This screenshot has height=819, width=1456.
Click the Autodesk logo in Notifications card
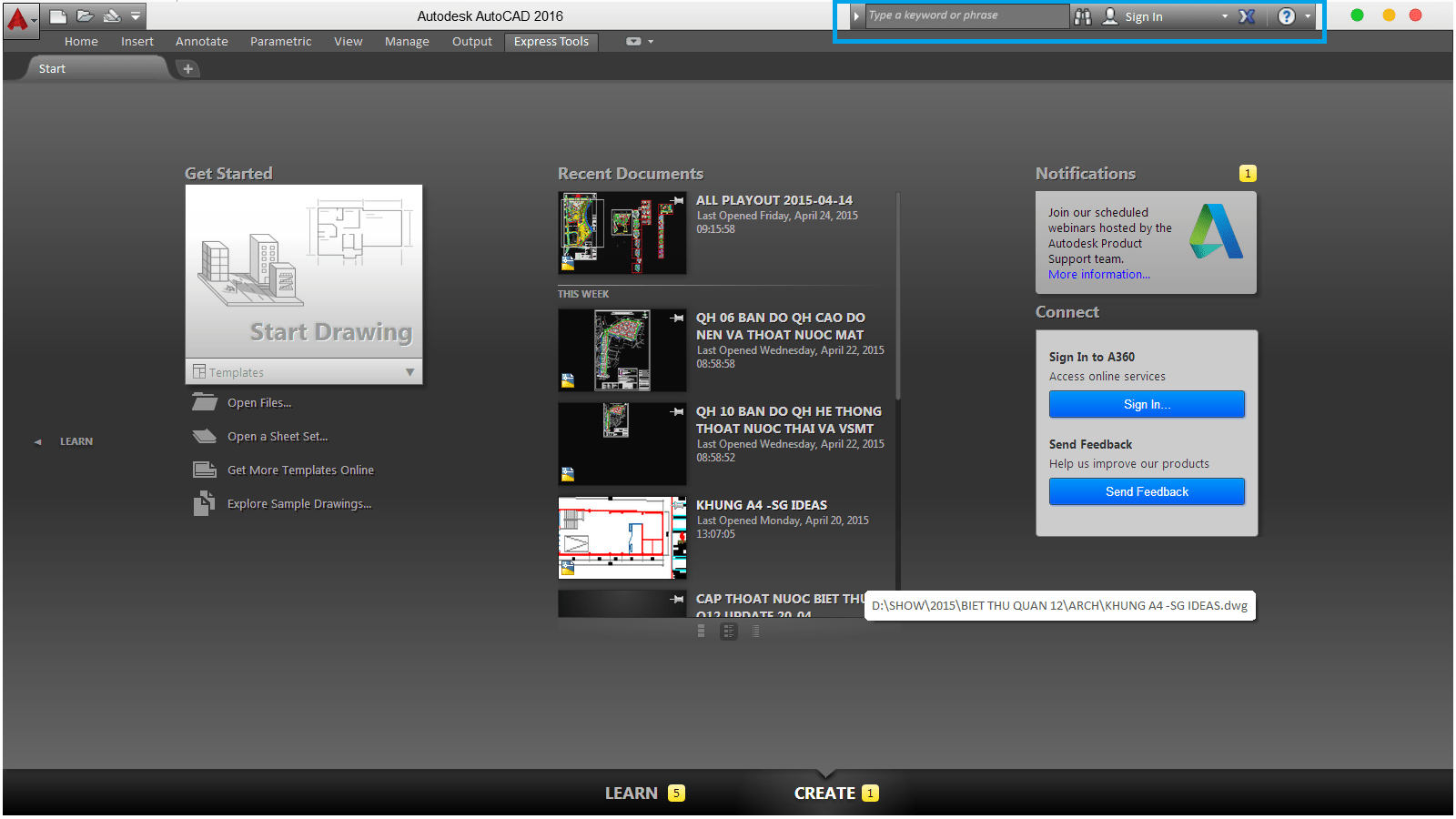(x=1217, y=231)
